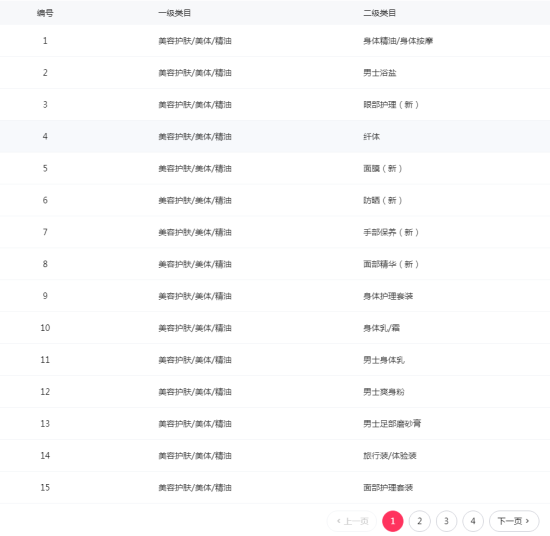Image resolution: width=550 pixels, height=536 pixels.
Task: Select the 防晒（新）row
Action: tap(275, 200)
